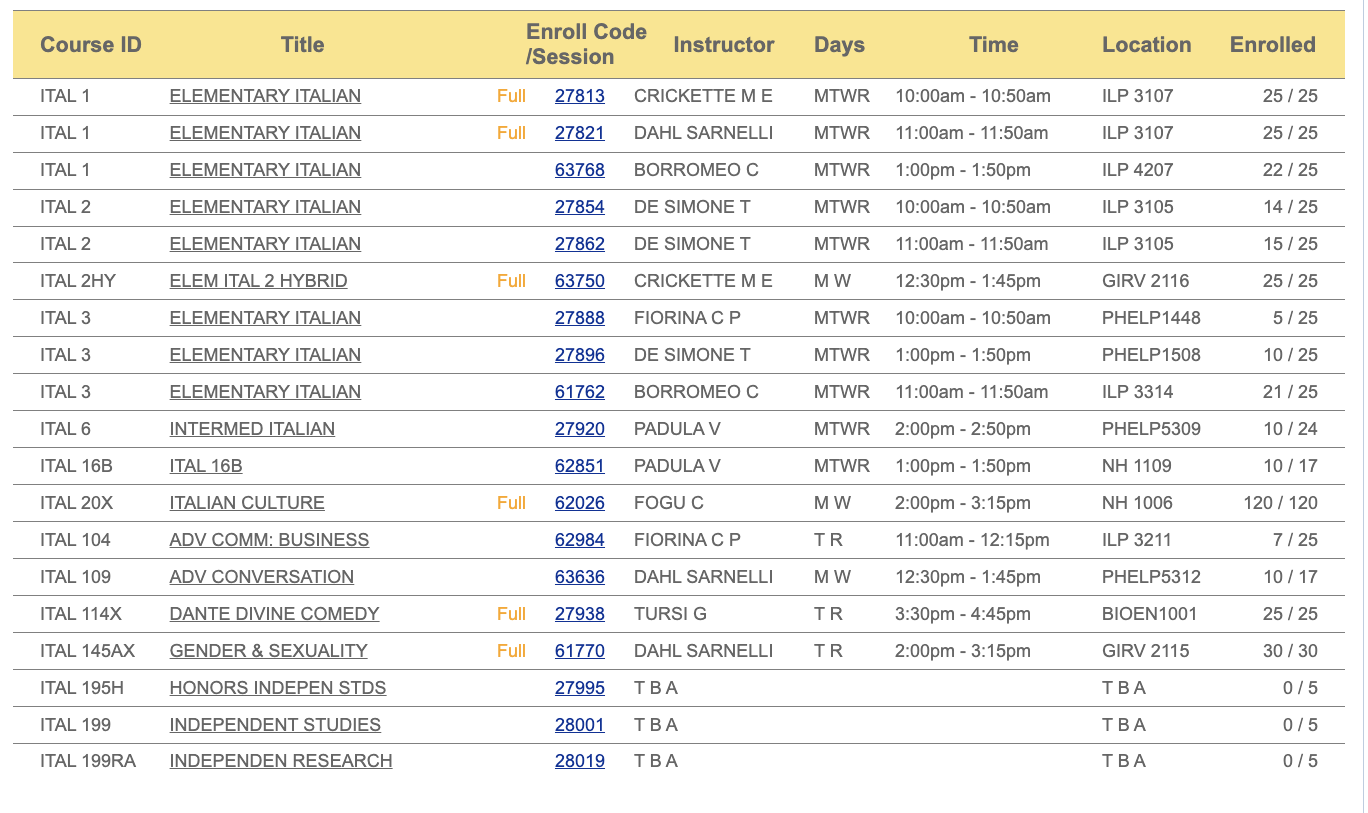The height and width of the screenshot is (813, 1368).
Task: Select the Course ID column header
Action: [x=91, y=45]
